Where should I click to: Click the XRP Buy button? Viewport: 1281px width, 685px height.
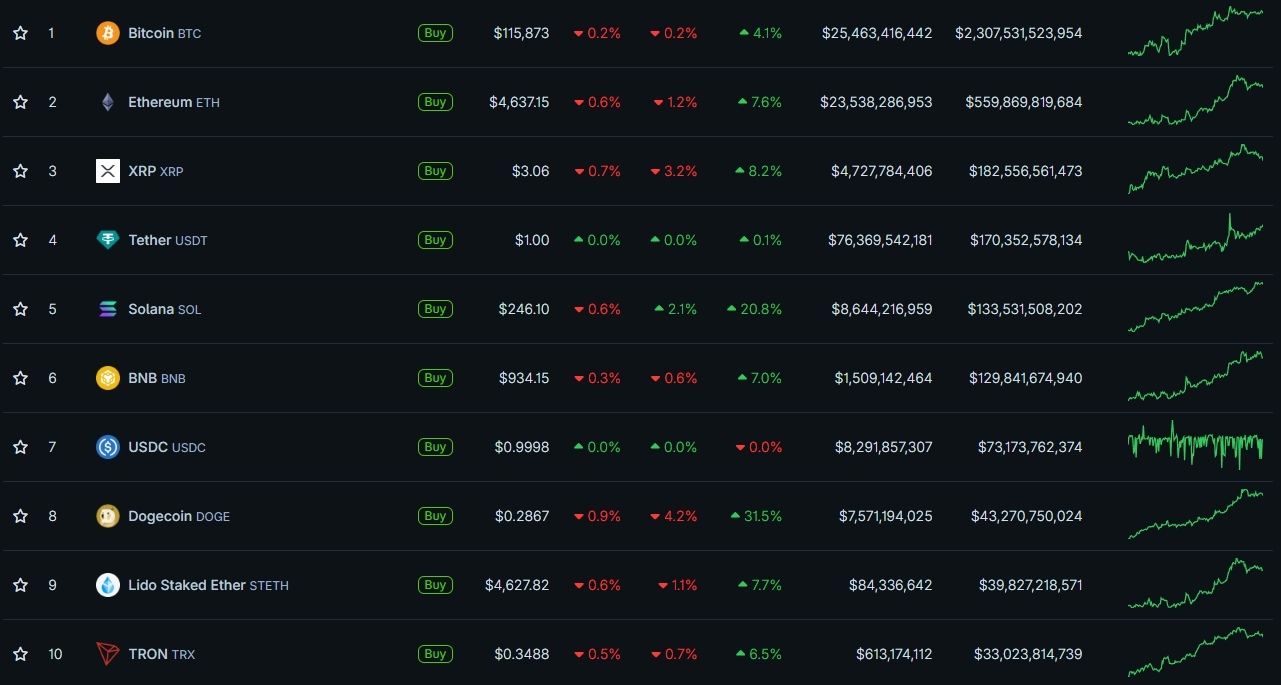click(x=435, y=171)
